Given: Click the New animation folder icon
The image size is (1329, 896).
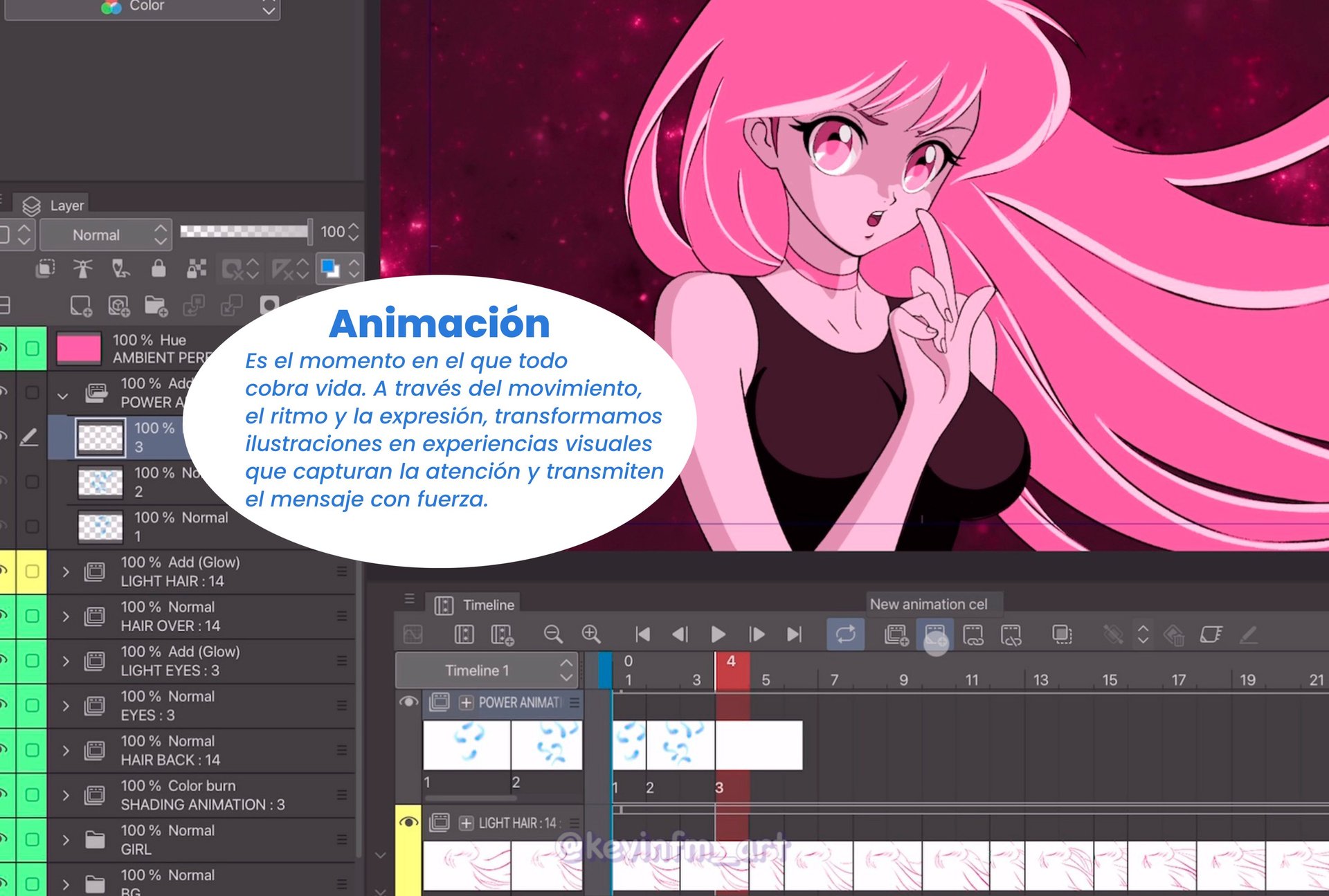Looking at the screenshot, I should [896, 634].
